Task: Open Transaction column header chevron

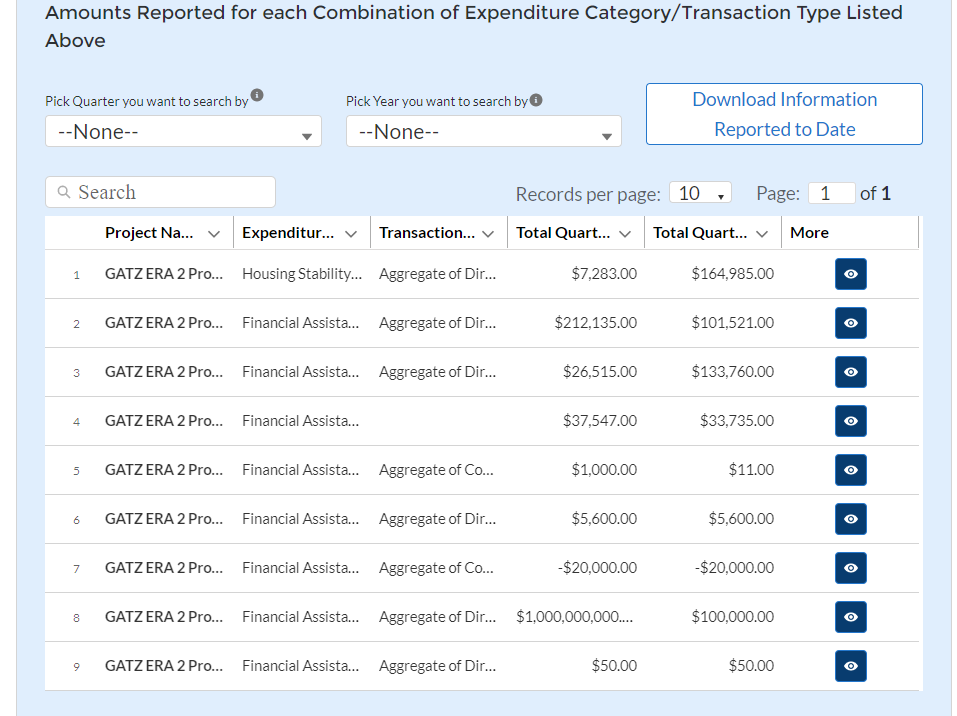Action: pos(487,234)
